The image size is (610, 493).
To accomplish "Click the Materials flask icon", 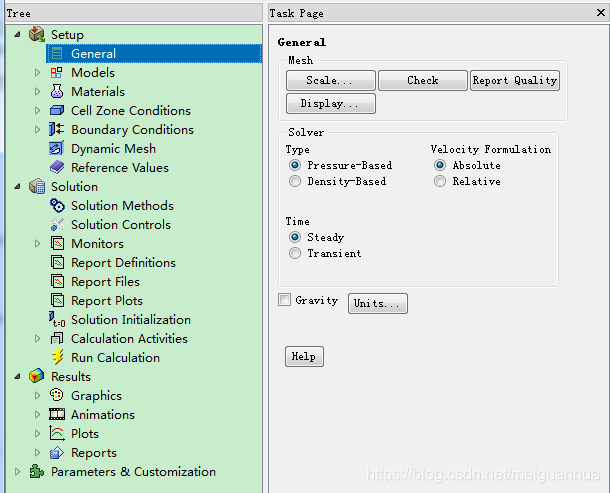I will click(x=57, y=92).
